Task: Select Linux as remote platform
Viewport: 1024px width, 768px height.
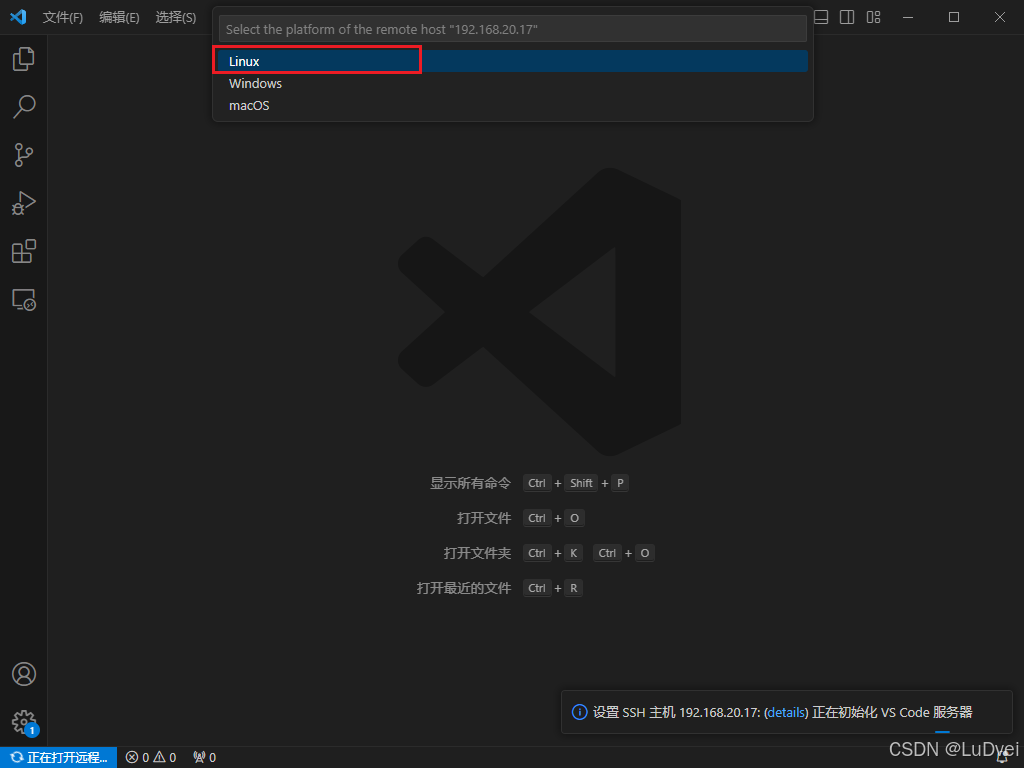Action: 513,61
